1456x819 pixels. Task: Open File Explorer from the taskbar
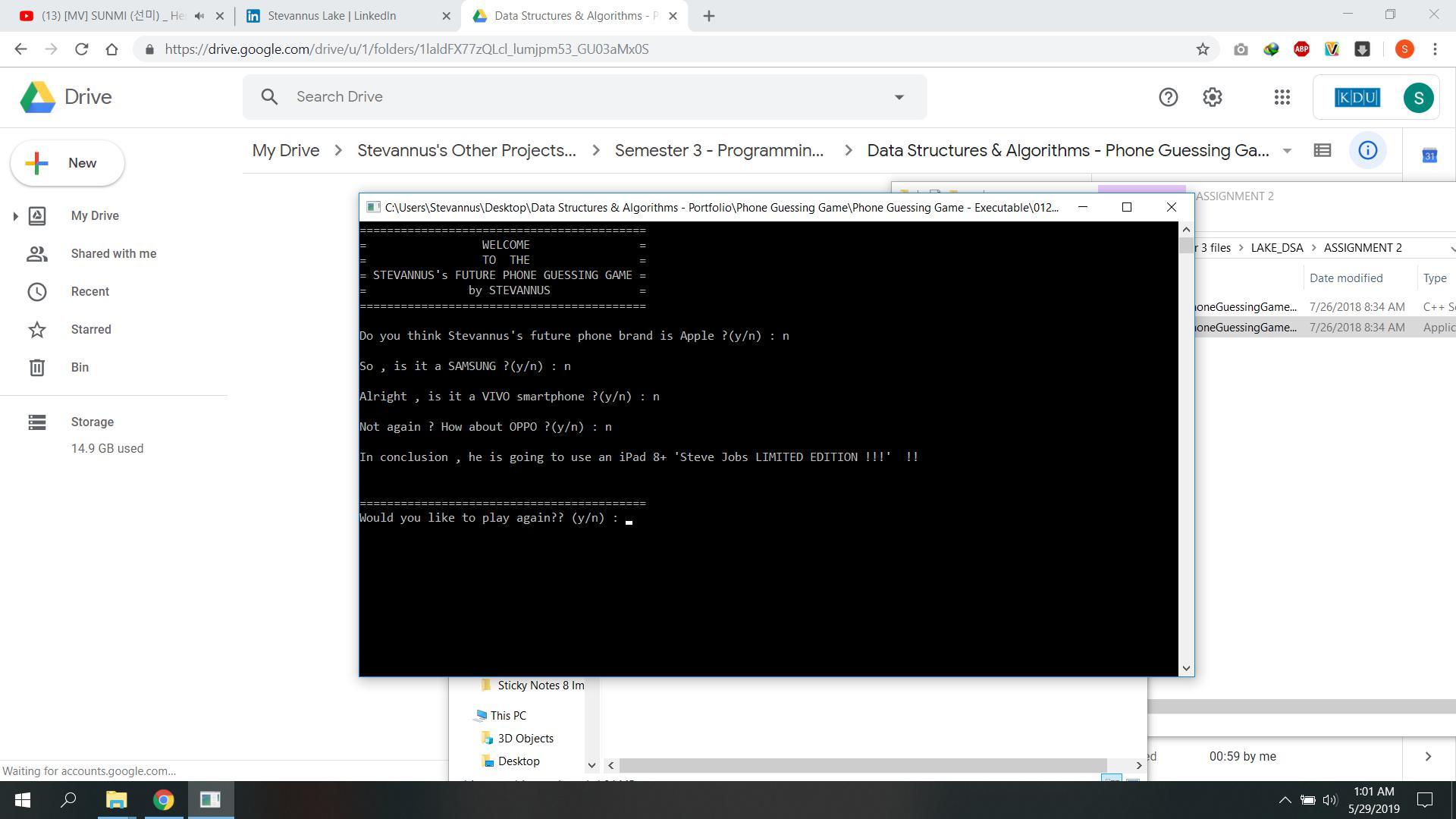[x=116, y=799]
